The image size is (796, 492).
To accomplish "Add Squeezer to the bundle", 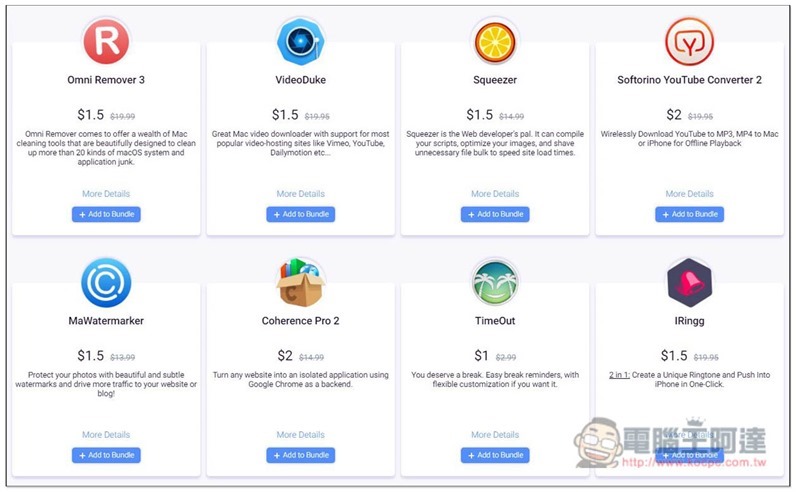I will pos(495,214).
